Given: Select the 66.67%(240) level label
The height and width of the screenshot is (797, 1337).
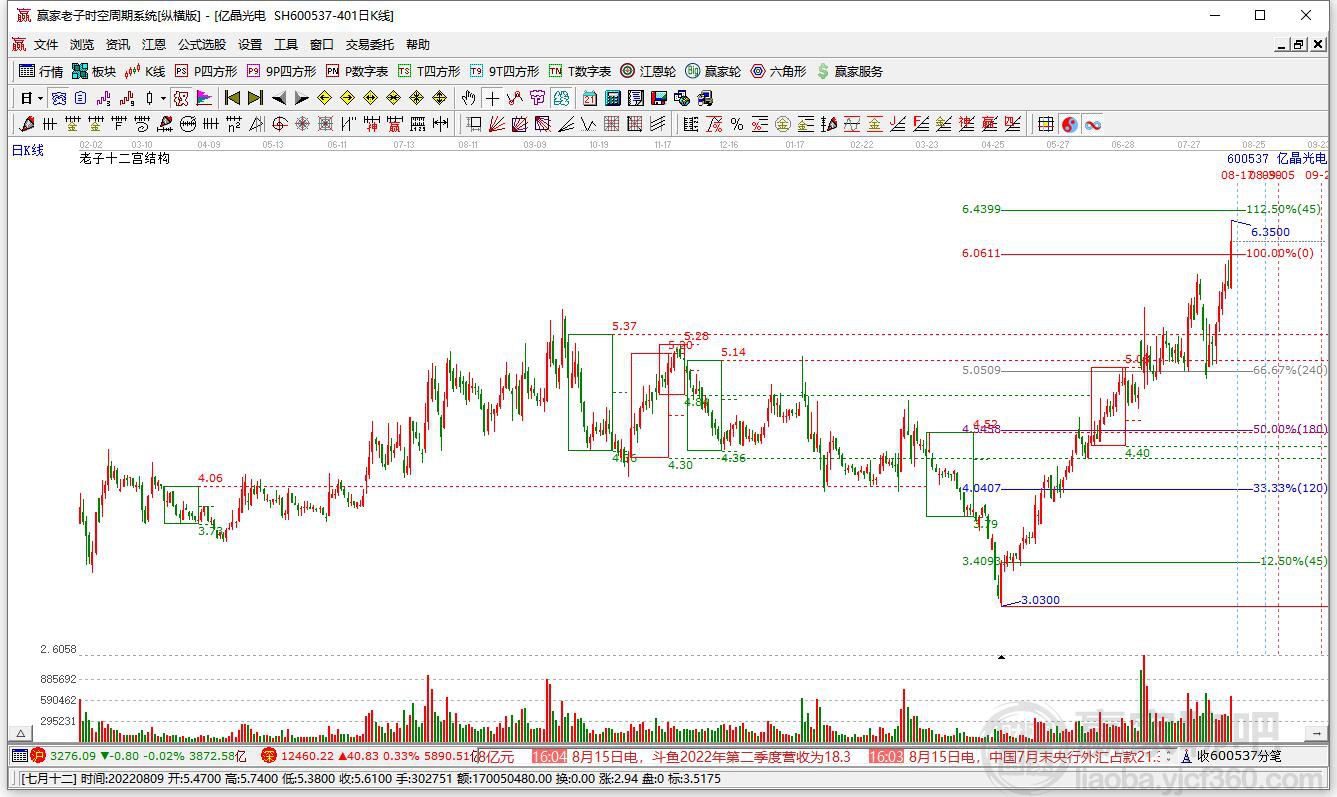Looking at the screenshot, I should tap(1290, 371).
